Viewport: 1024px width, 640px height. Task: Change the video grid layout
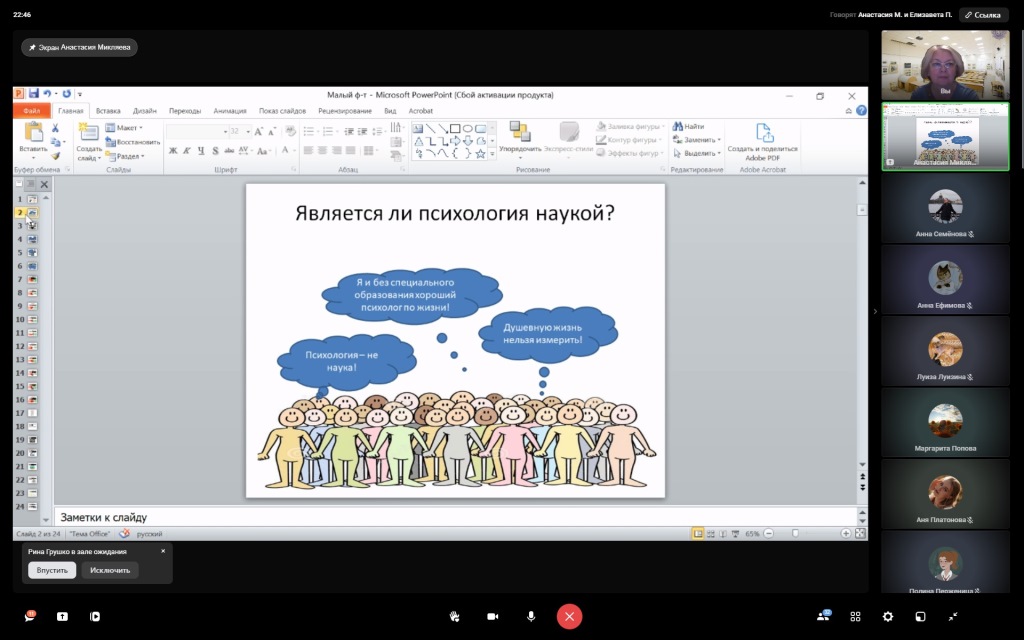pos(856,616)
